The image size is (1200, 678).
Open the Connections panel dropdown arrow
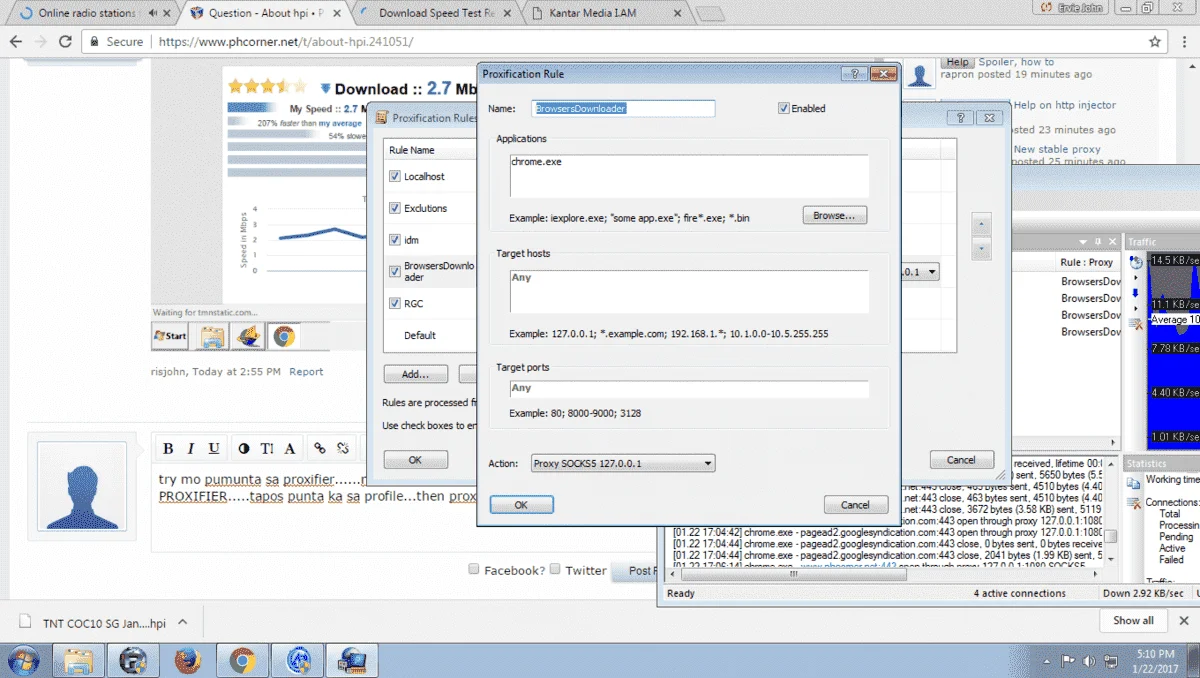pos(1083,242)
